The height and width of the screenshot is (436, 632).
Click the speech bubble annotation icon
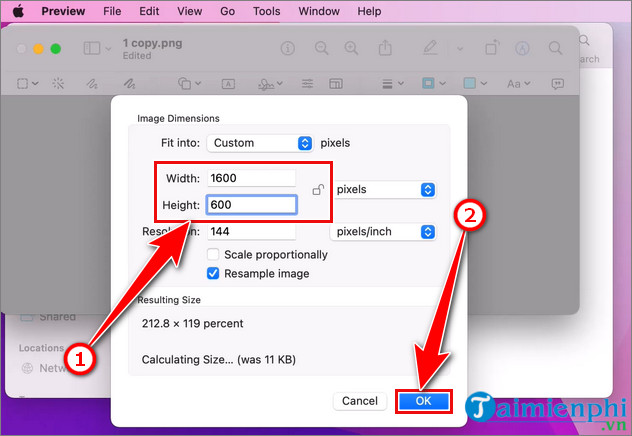coord(557,84)
